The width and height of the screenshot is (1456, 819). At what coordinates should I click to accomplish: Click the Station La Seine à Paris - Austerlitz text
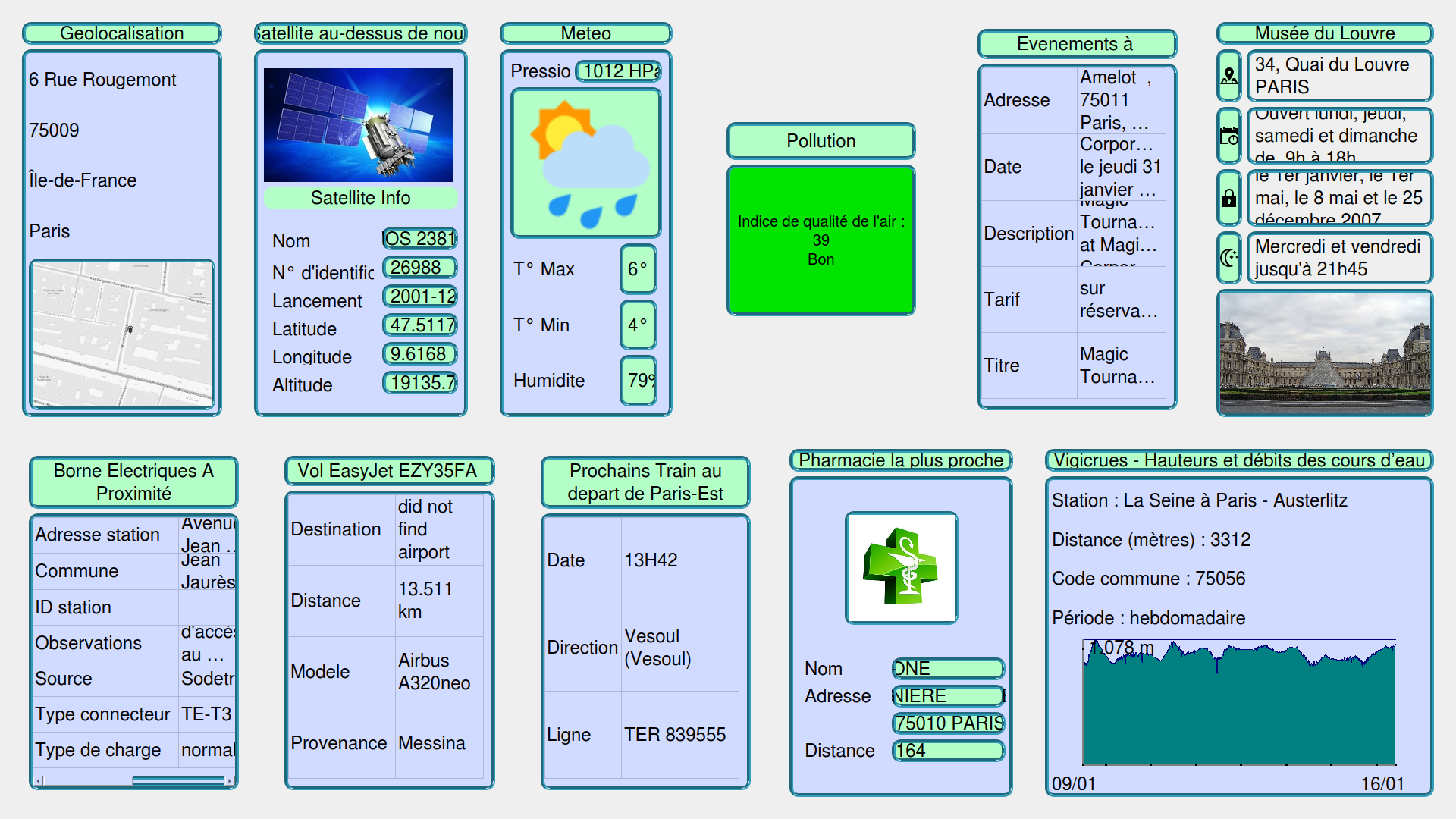(x=1200, y=500)
